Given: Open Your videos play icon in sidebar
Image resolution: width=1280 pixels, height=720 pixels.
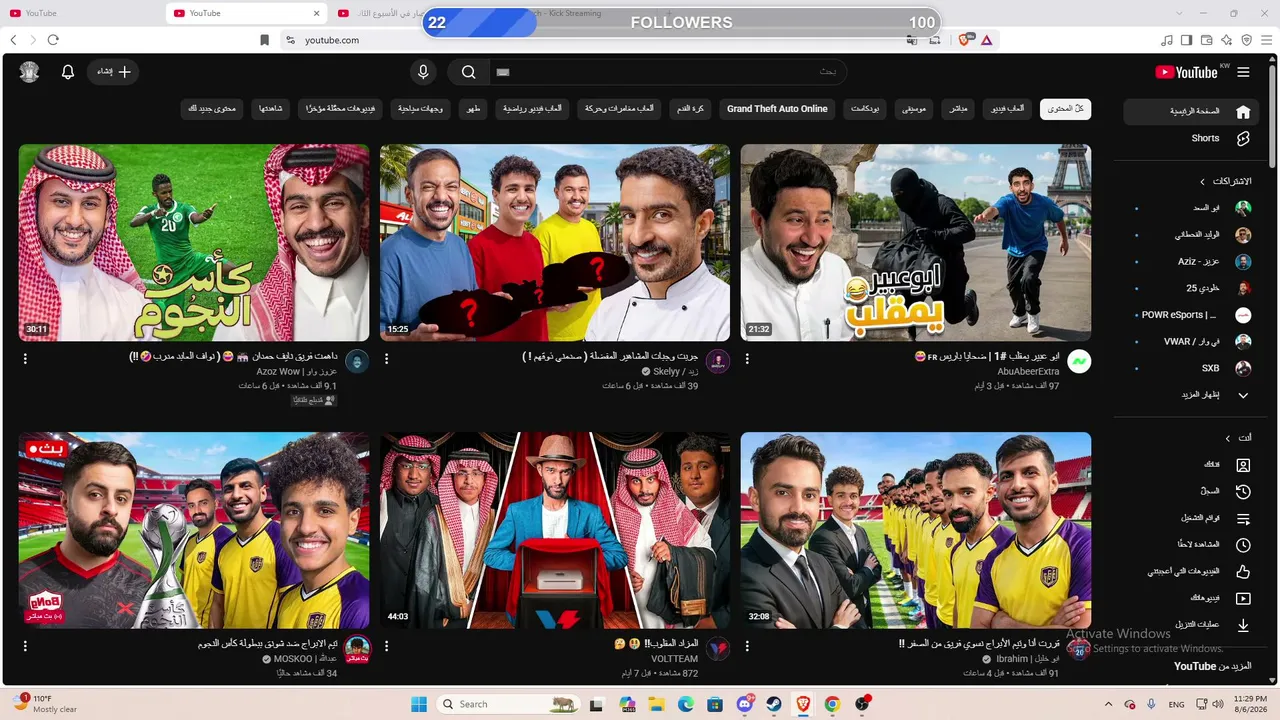Looking at the screenshot, I should [x=1243, y=599].
